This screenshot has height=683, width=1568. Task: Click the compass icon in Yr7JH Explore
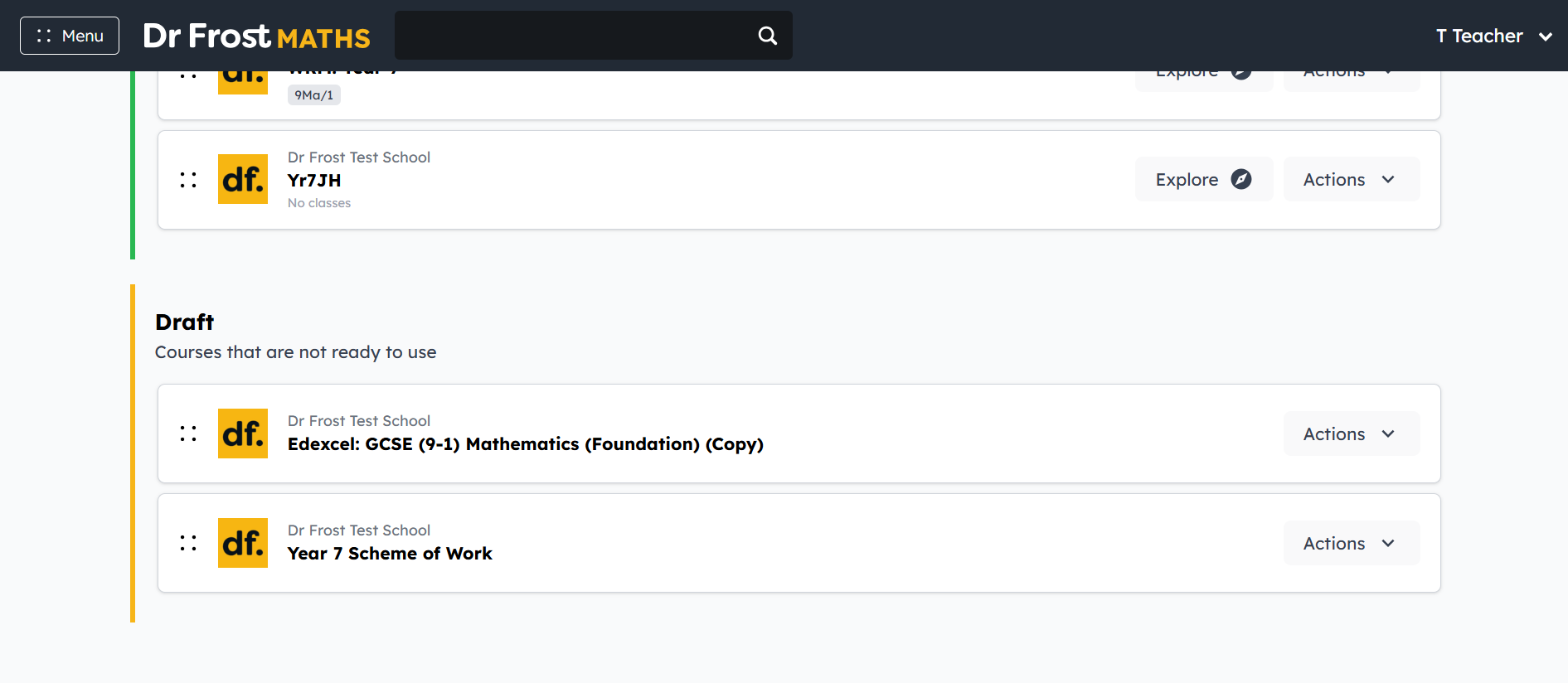(1241, 179)
